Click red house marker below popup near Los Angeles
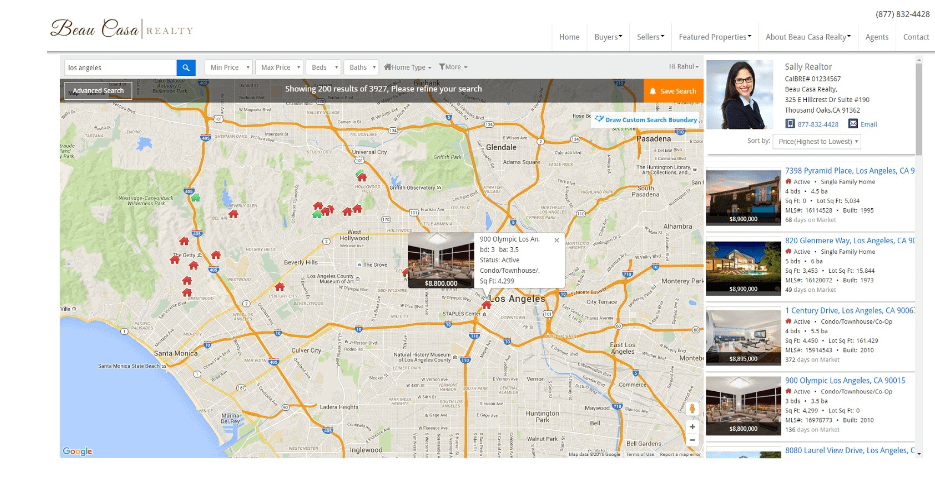This screenshot has height=481, width=935. point(486,305)
